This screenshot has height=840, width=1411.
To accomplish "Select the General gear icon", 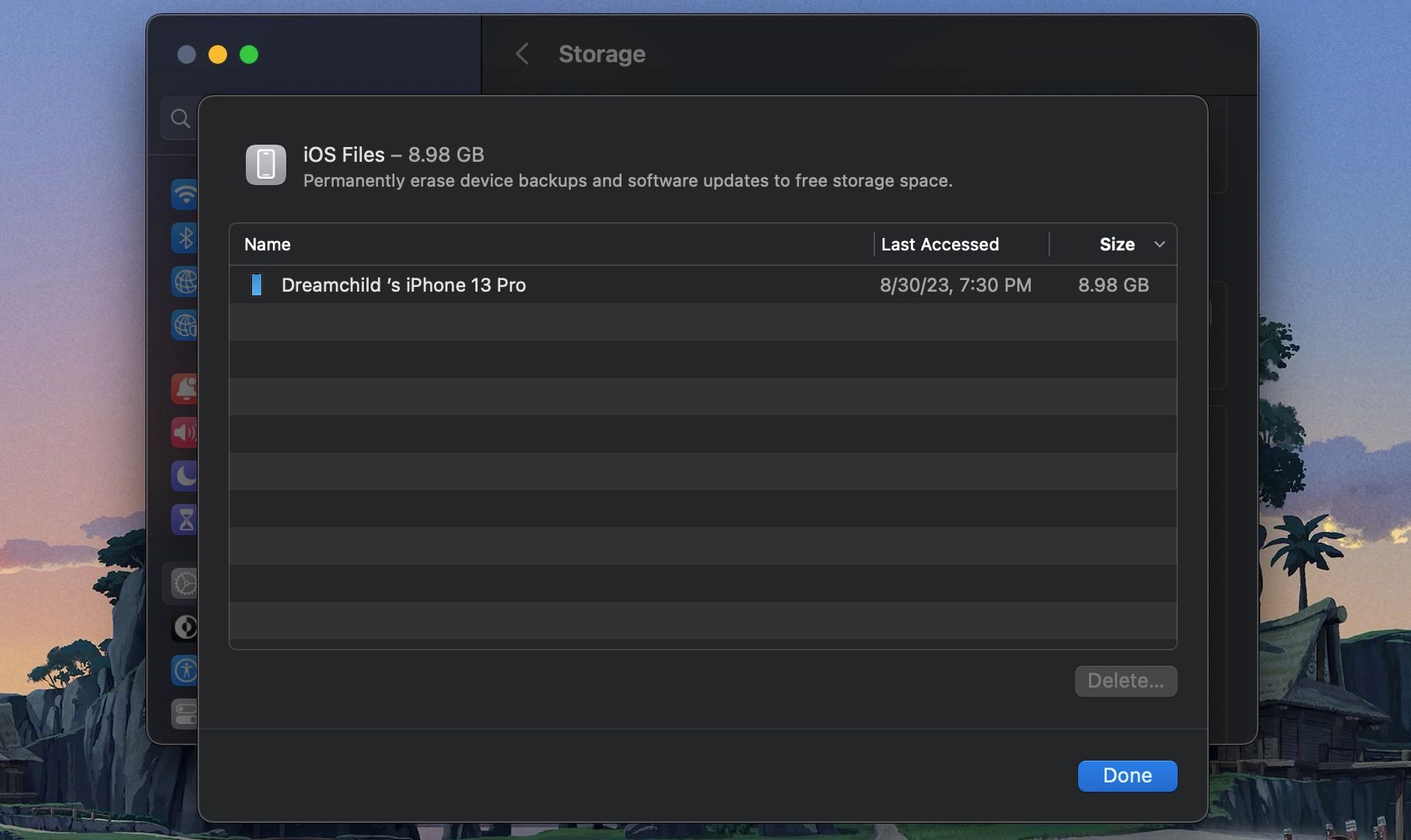I will (x=184, y=583).
